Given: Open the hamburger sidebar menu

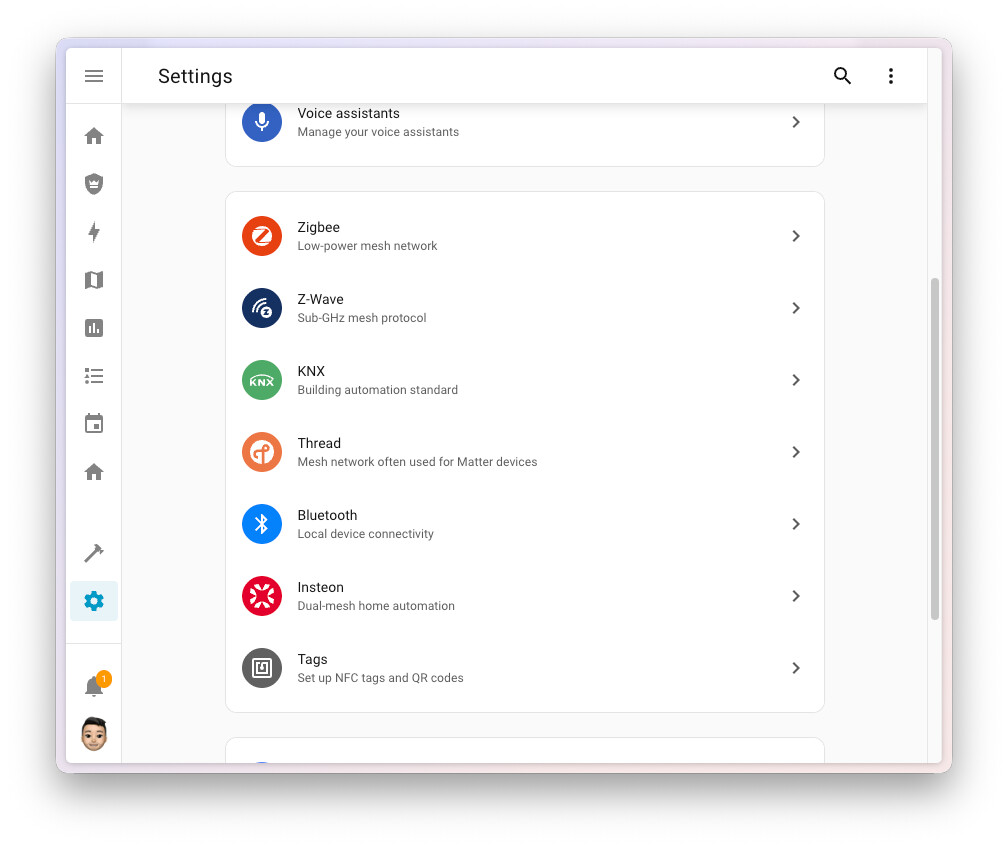Looking at the screenshot, I should point(94,76).
